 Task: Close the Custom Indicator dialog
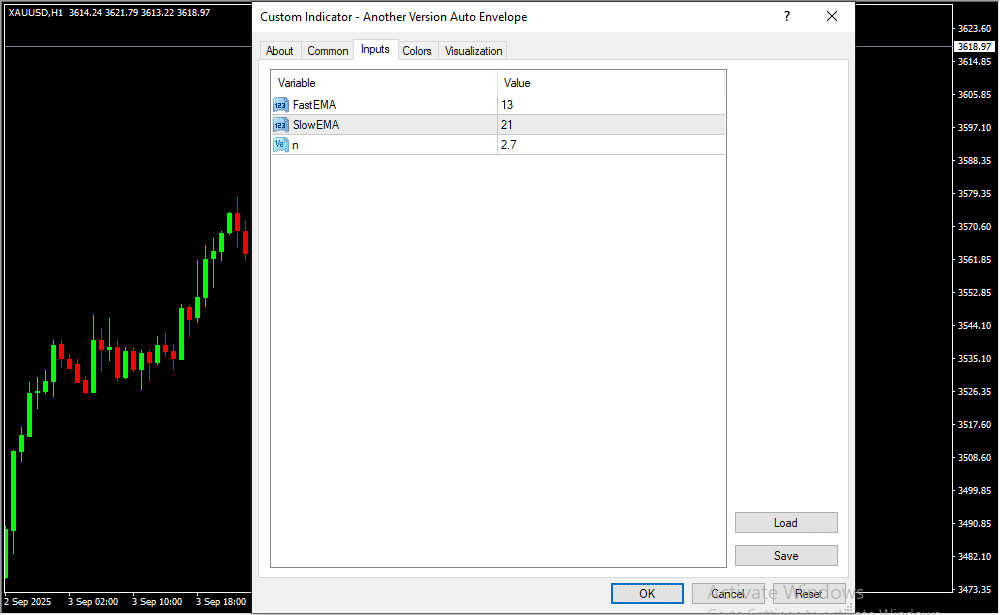(831, 17)
